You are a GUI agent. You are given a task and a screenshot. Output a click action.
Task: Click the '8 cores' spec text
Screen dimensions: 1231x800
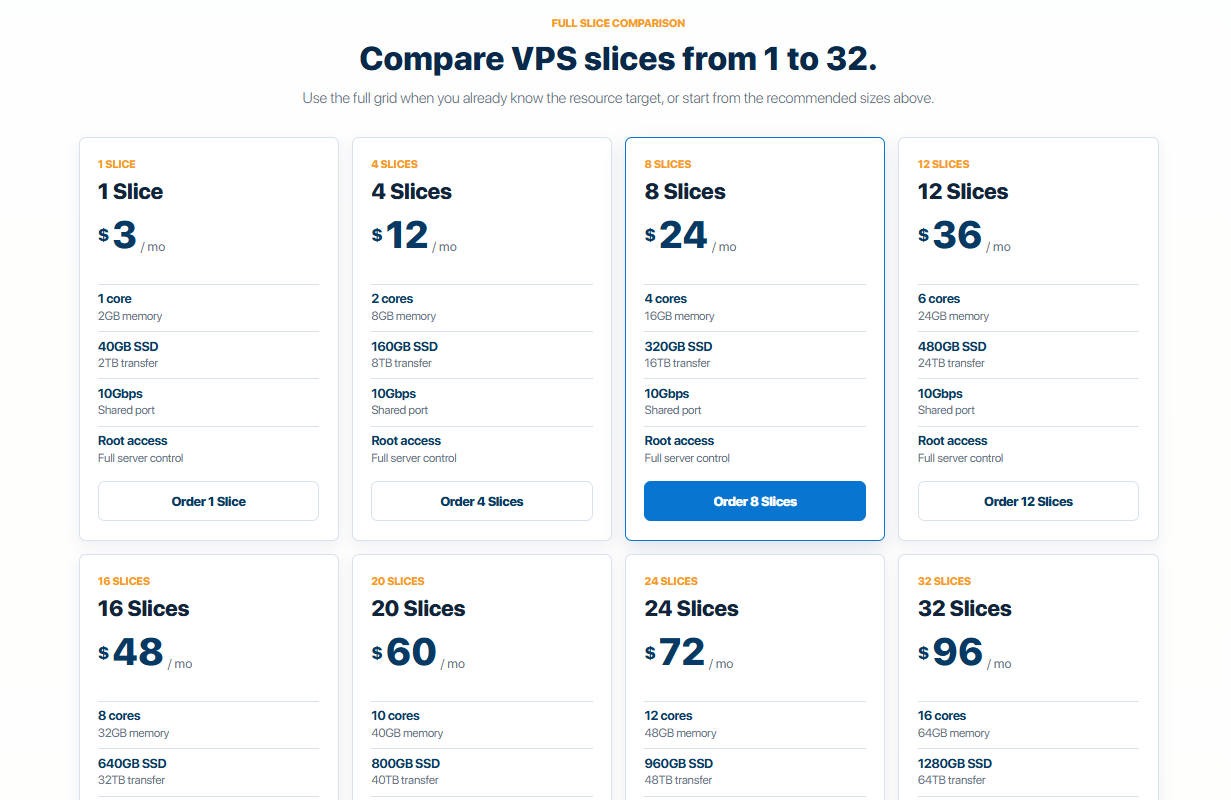pyautogui.click(x=119, y=716)
